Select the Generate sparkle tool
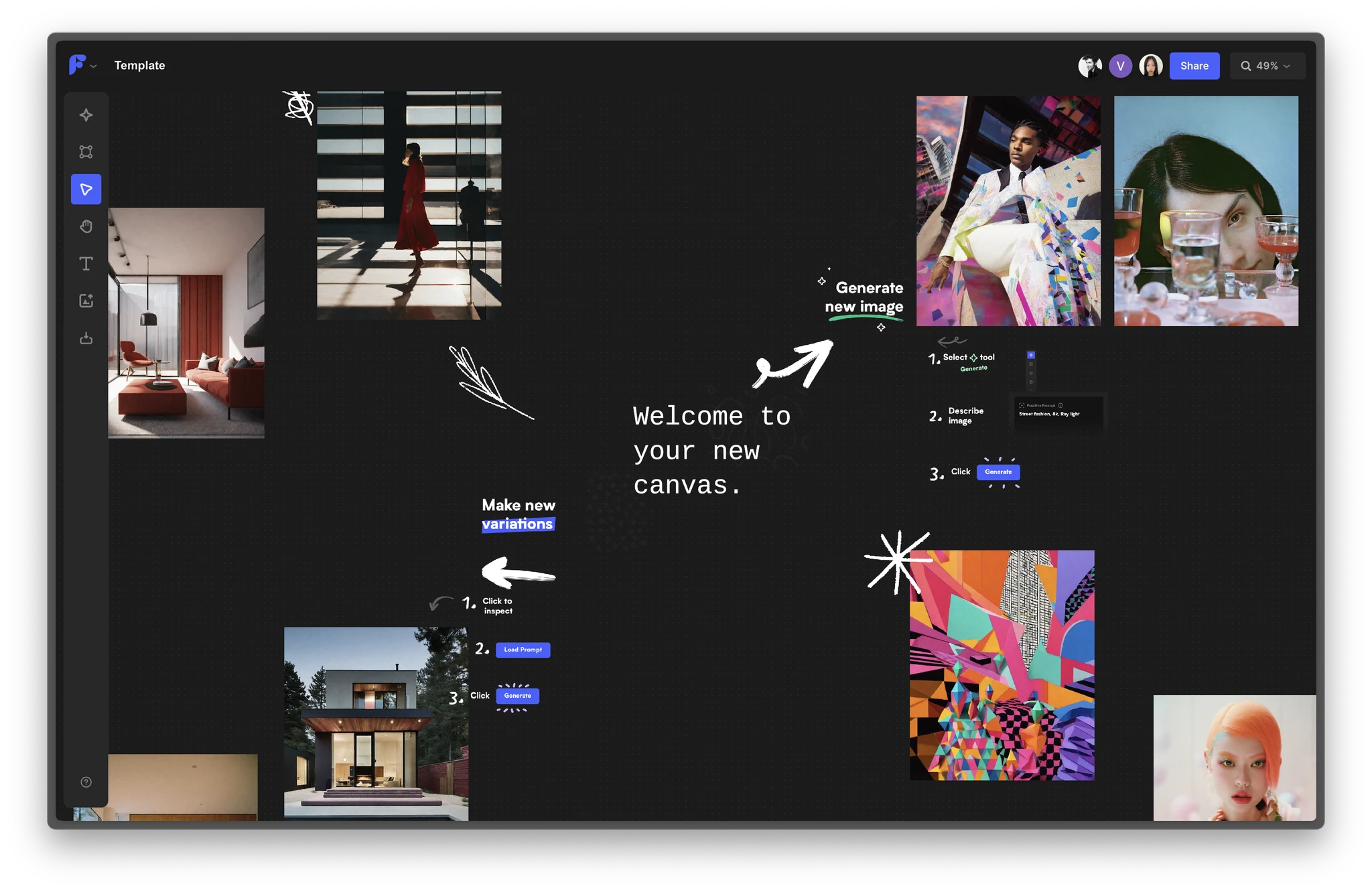Screen dimensions: 1372x892 tap(86, 115)
